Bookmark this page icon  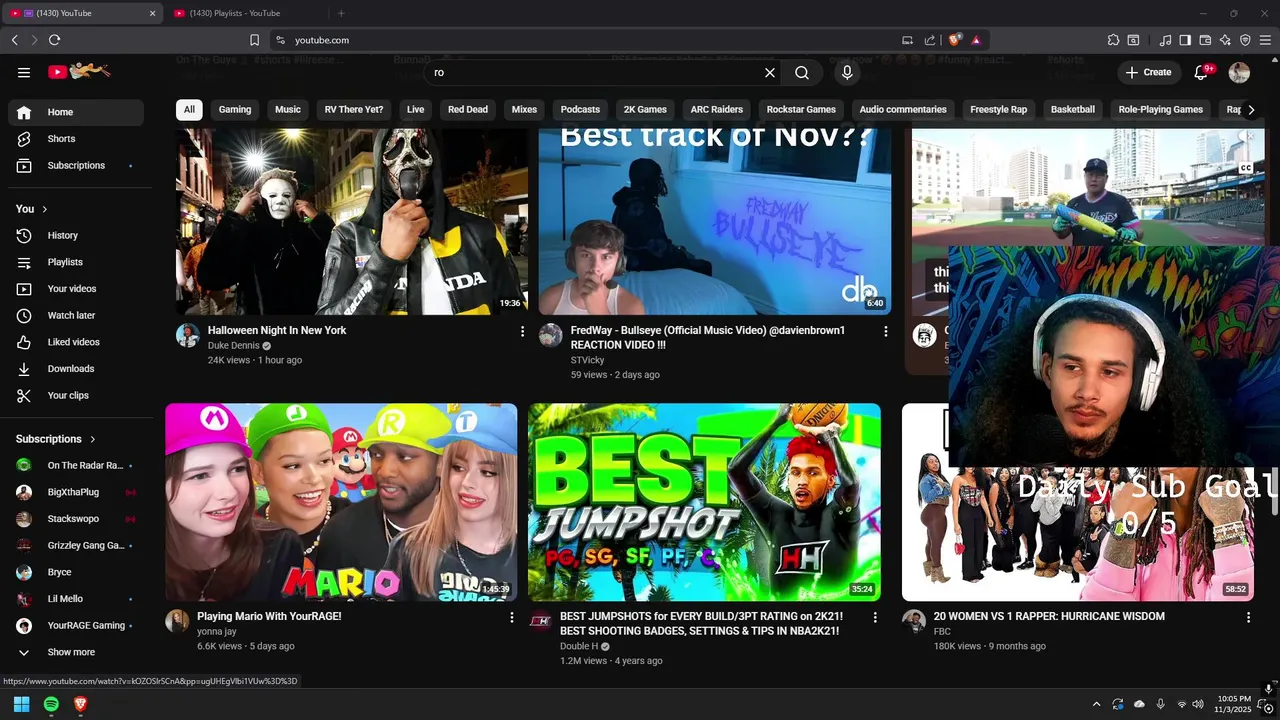click(x=254, y=40)
